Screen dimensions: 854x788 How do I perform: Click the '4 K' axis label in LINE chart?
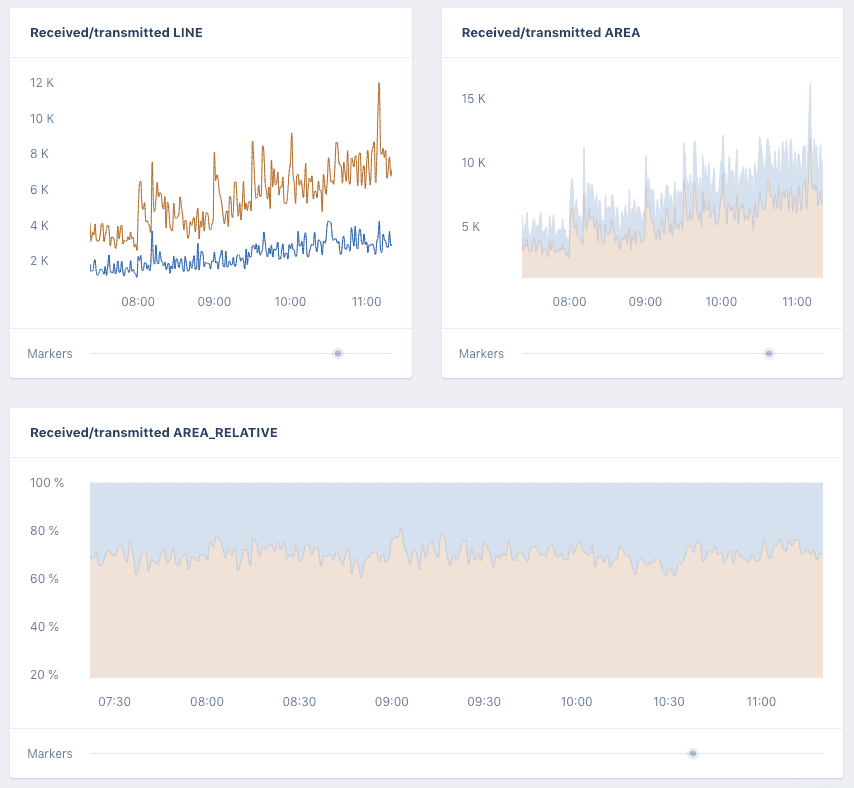(39, 225)
